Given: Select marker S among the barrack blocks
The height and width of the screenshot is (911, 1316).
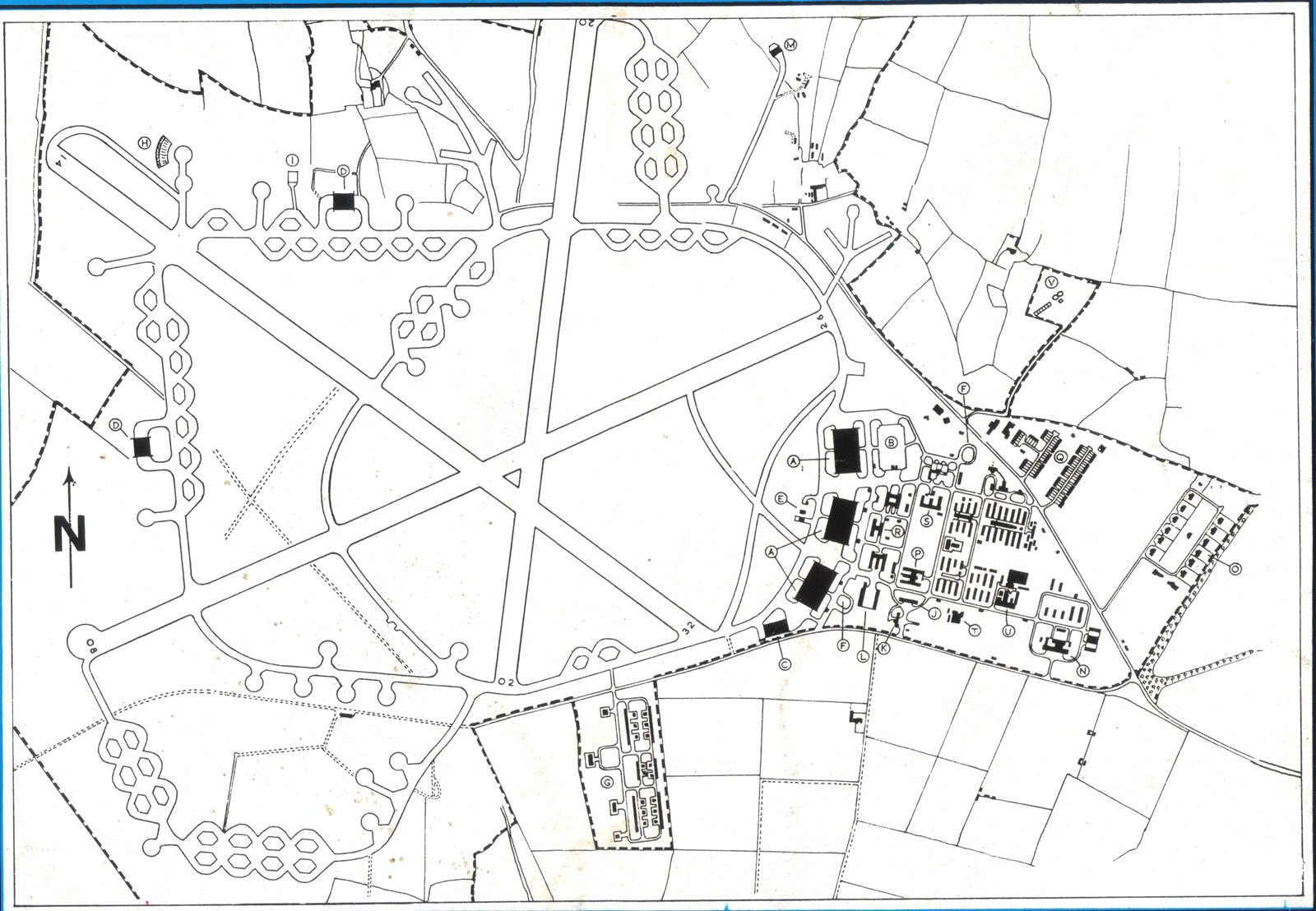Looking at the screenshot, I should point(927,520).
